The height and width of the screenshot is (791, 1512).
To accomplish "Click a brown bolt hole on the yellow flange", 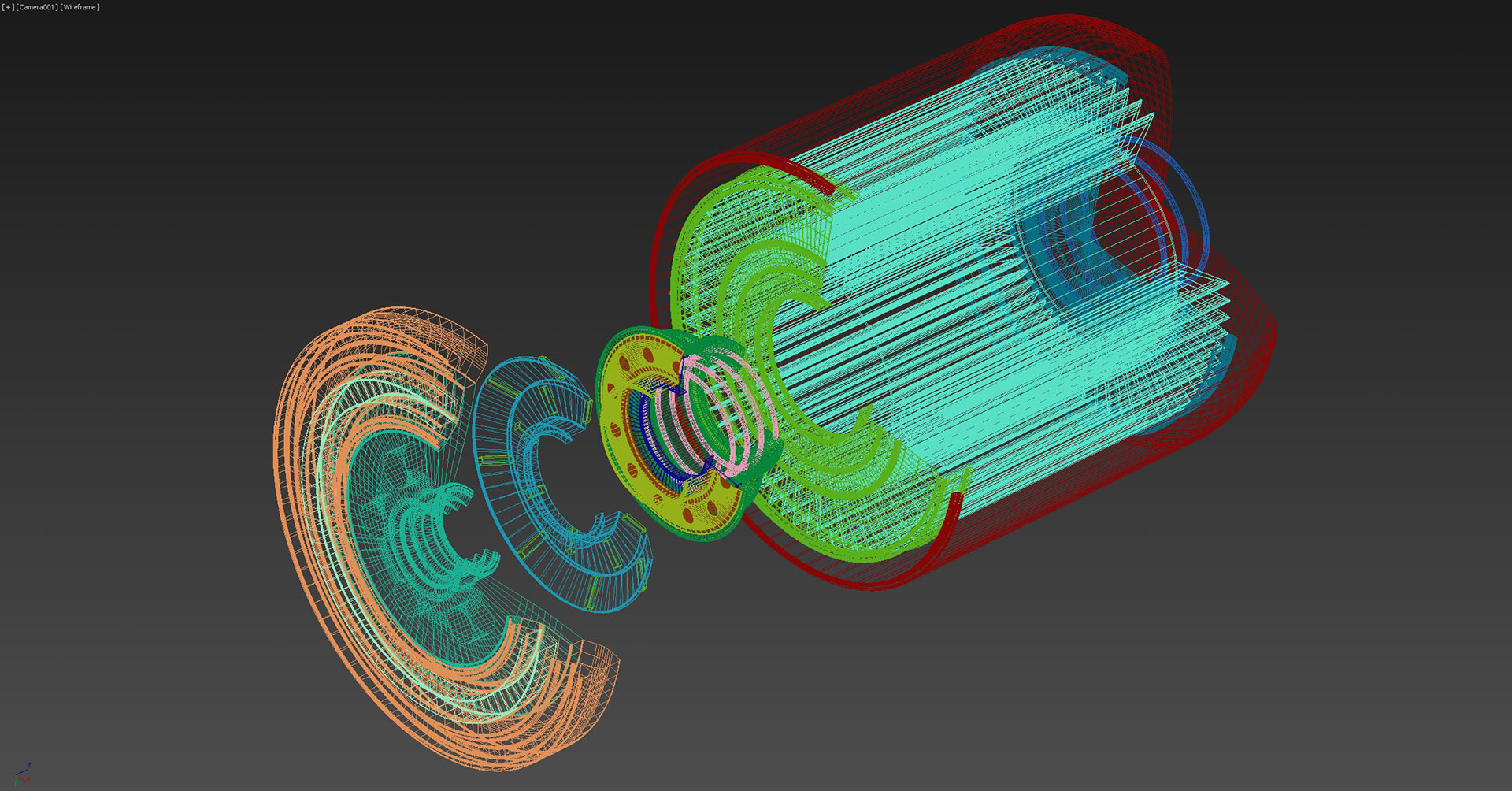I will 624,365.
